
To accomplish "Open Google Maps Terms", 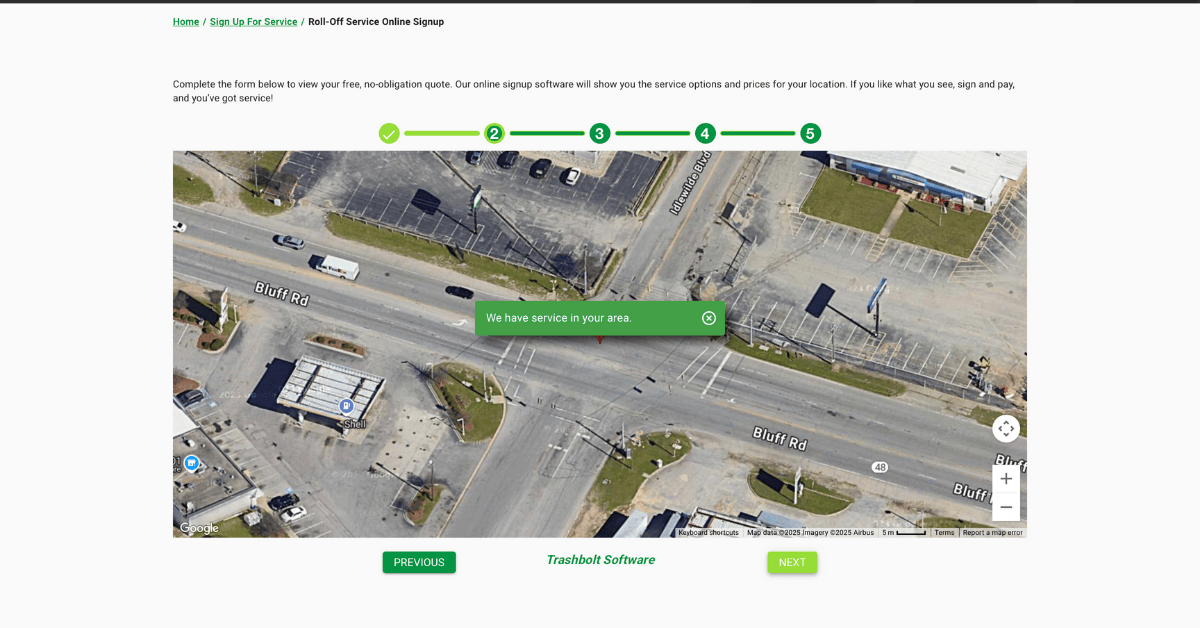I will click(943, 532).
